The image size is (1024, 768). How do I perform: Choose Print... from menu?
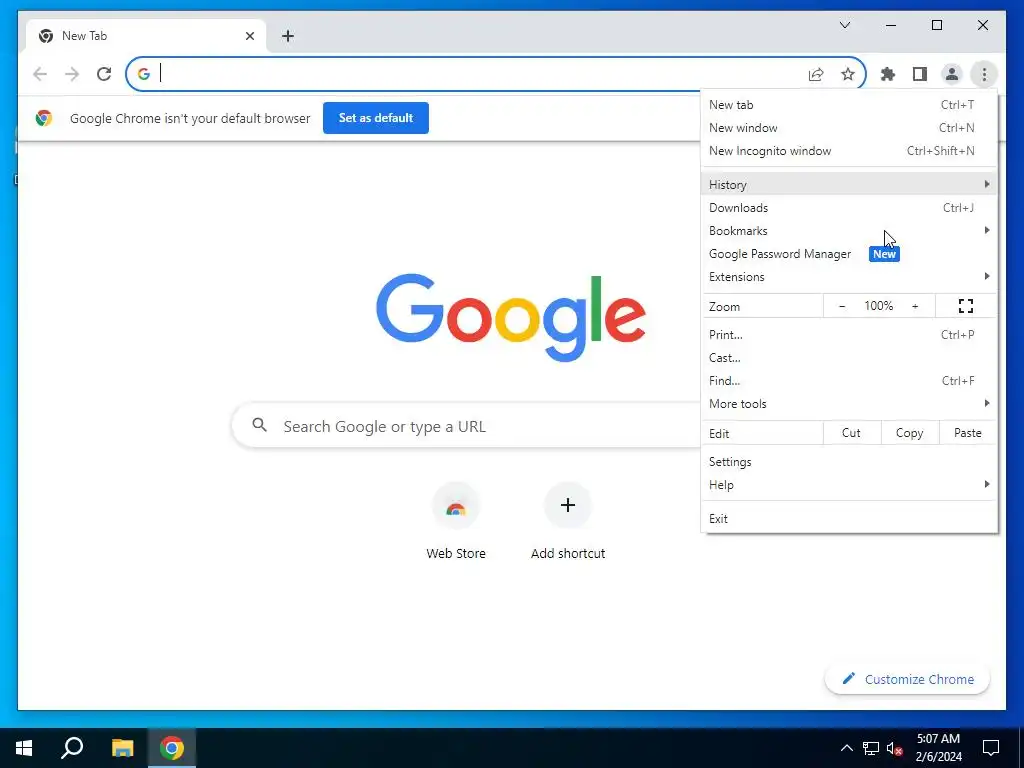pyautogui.click(x=849, y=334)
